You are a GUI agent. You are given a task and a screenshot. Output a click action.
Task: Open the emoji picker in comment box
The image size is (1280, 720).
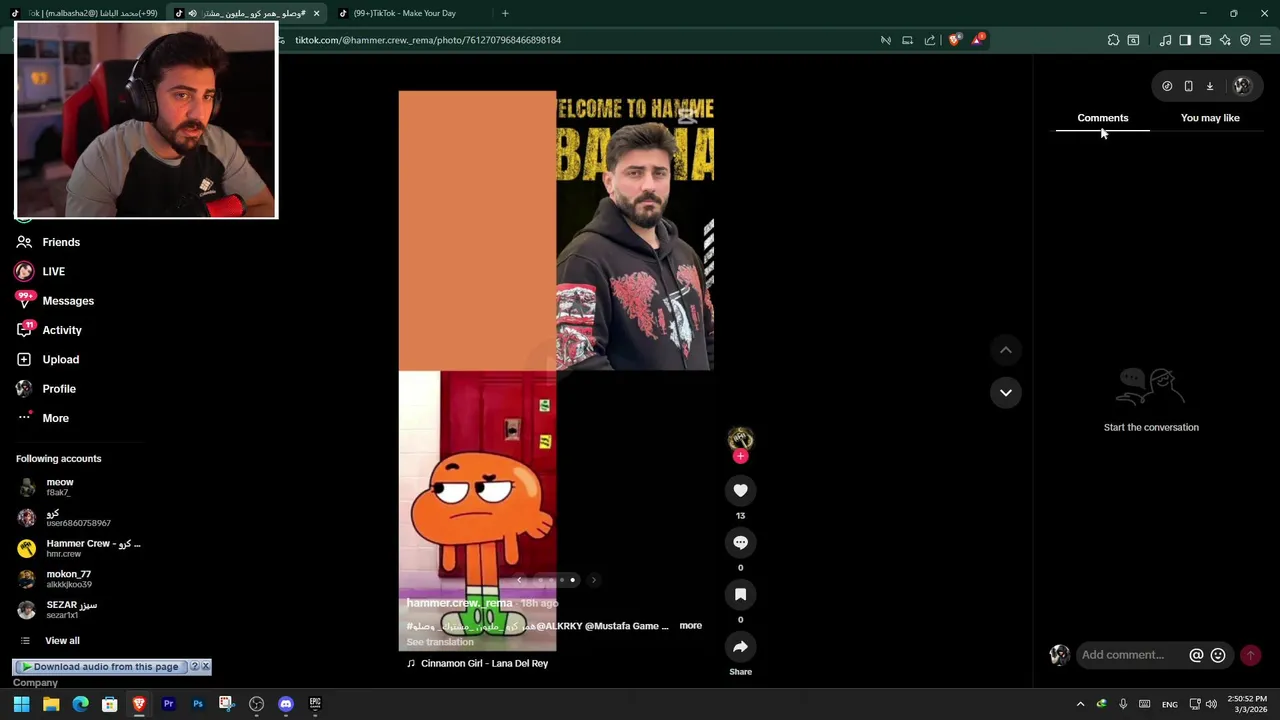click(x=1218, y=655)
